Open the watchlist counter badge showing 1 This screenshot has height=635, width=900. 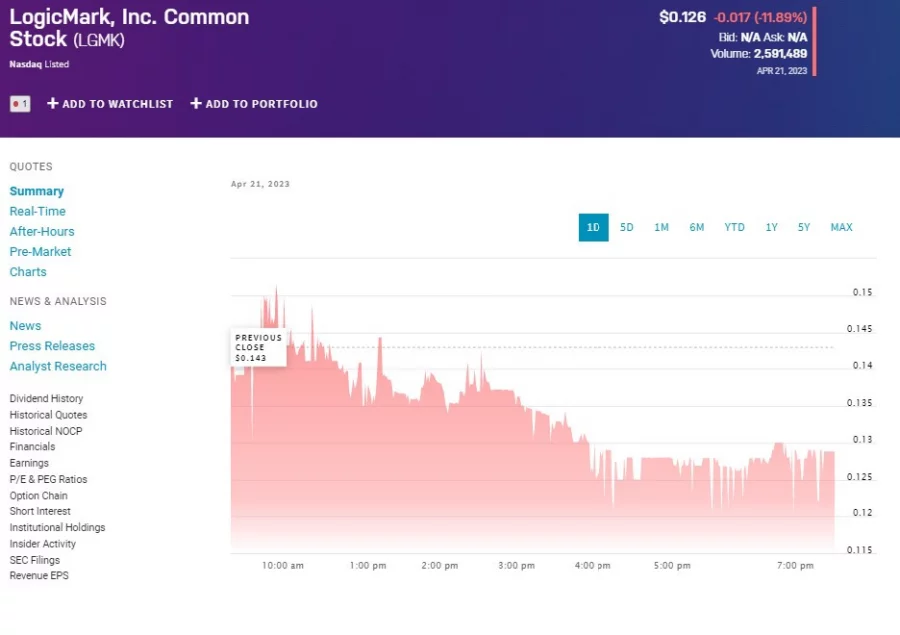coord(20,103)
